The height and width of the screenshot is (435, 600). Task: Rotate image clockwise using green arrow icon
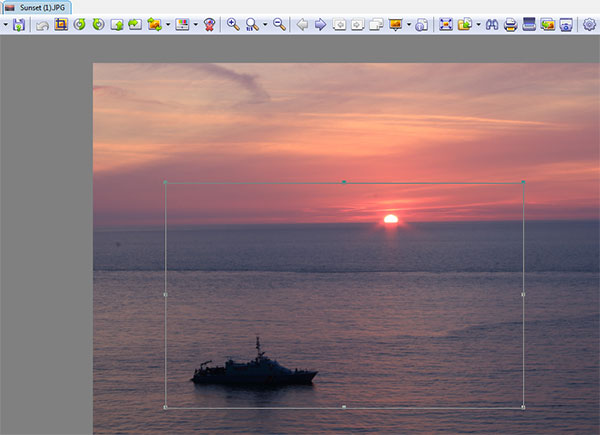(x=97, y=24)
